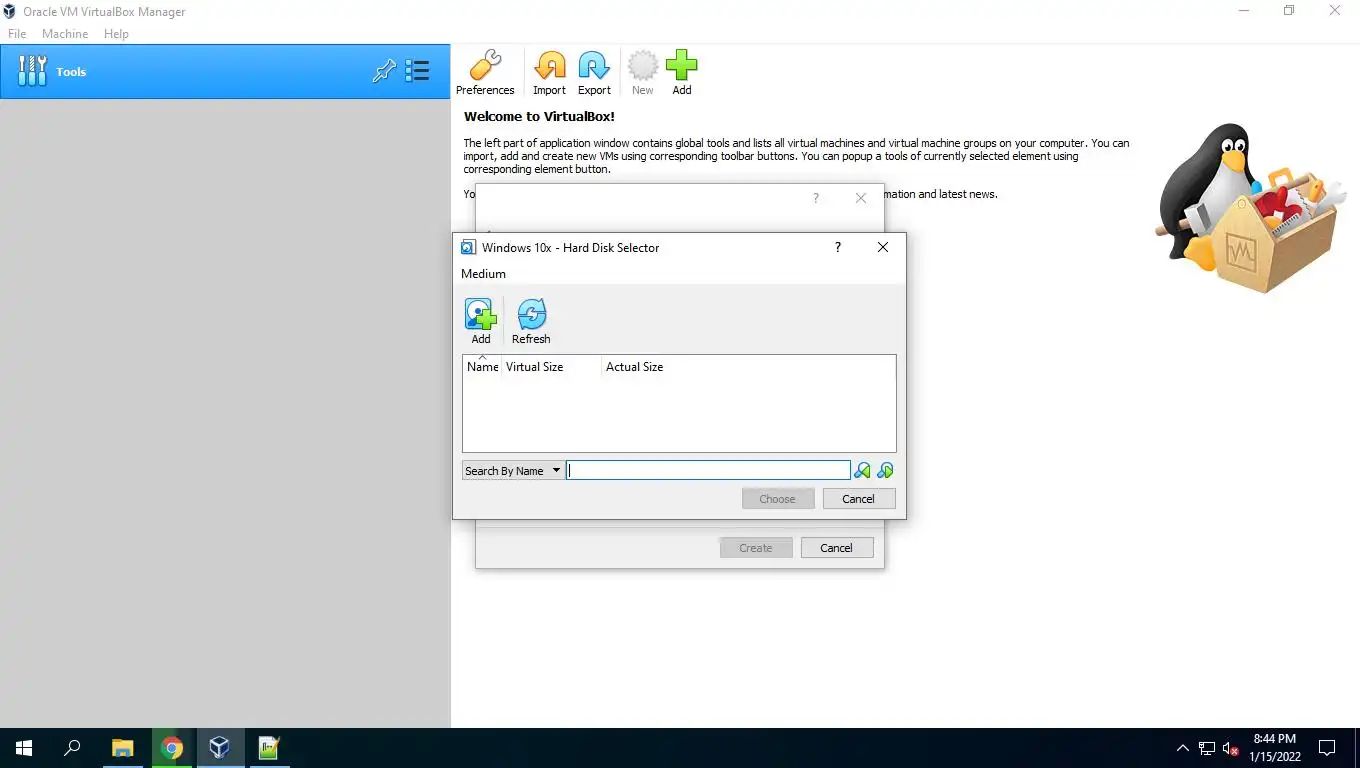Sort media by Virtual Size column
This screenshot has height=768, width=1360.
pos(551,367)
